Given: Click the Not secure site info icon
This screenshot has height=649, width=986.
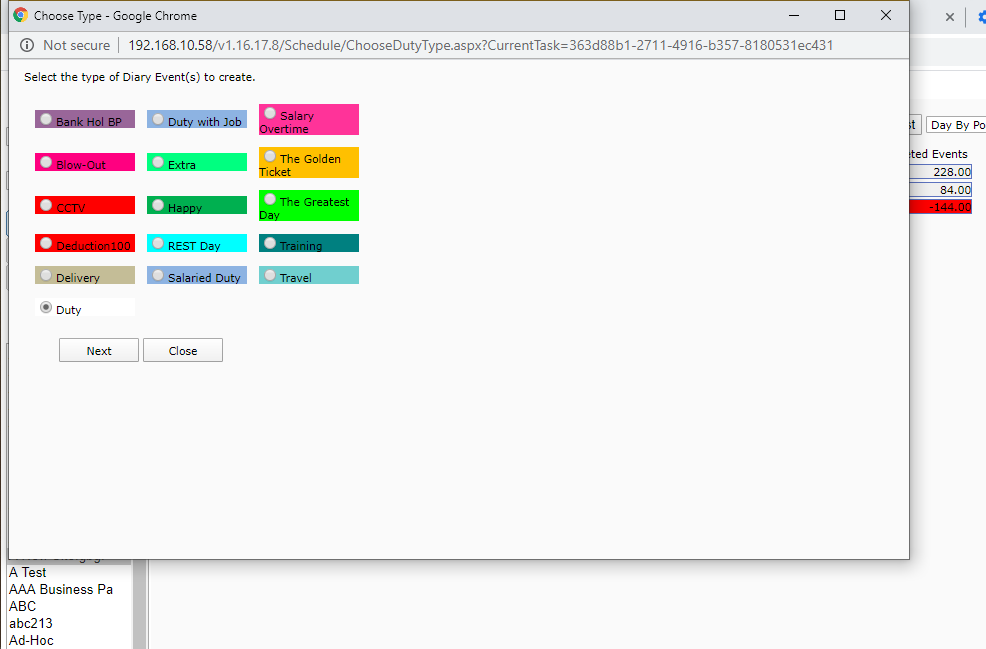Looking at the screenshot, I should point(27,45).
